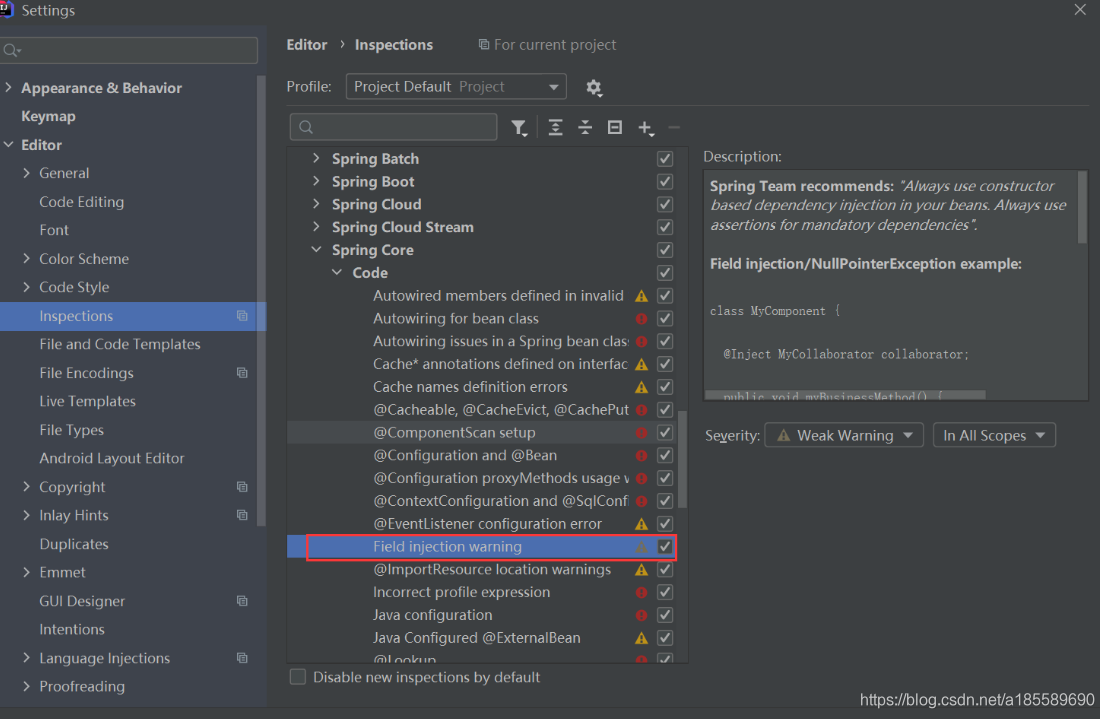1105x719 pixels.
Task: Open Android Layout Editor settings page
Action: pyautogui.click(x=112, y=458)
